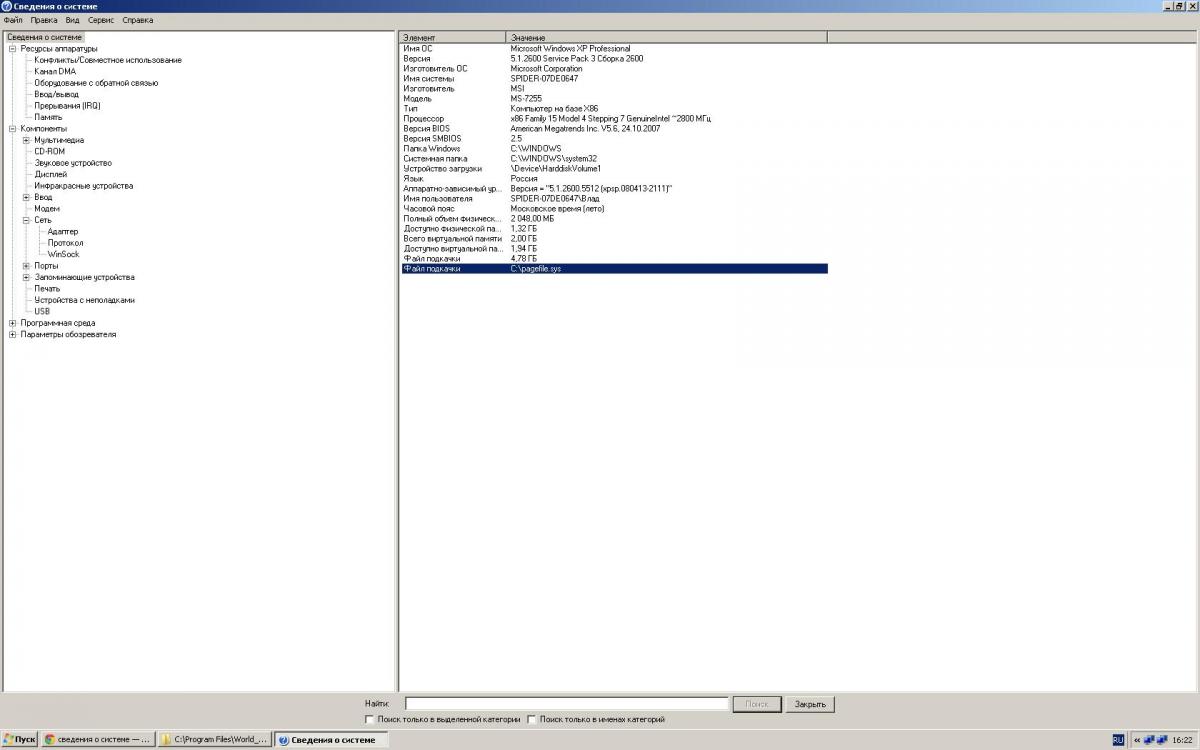This screenshot has height=750, width=1200.
Task: Expand the Мультимедиа node
Action: 26,140
